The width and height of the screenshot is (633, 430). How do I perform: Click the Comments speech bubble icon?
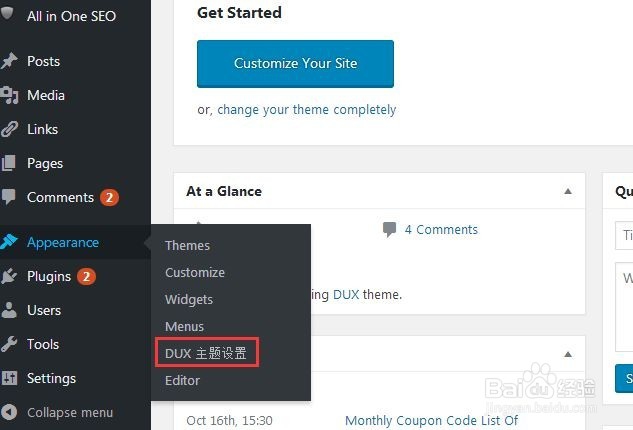click(x=10, y=197)
